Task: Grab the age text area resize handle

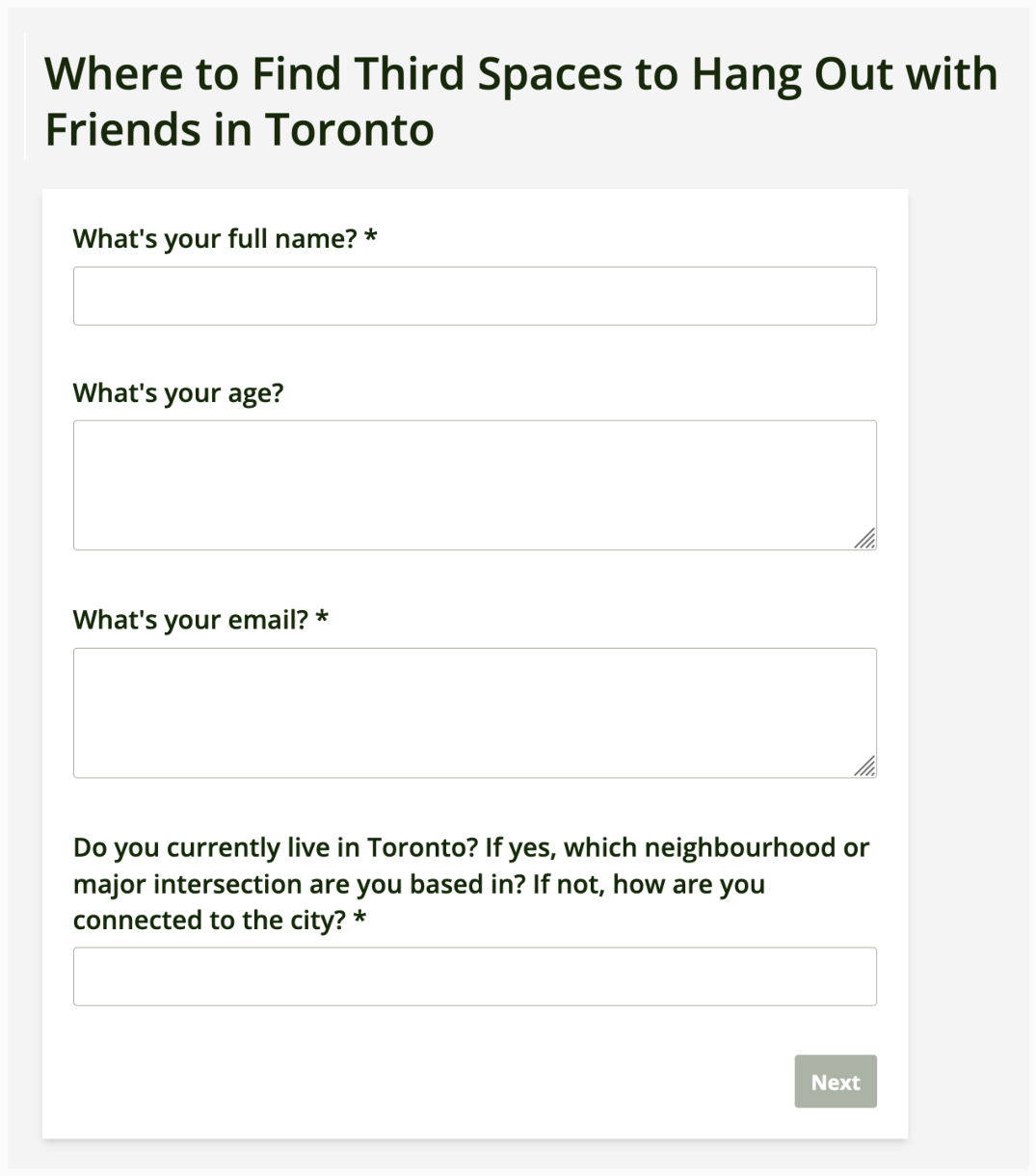Action: [x=865, y=539]
